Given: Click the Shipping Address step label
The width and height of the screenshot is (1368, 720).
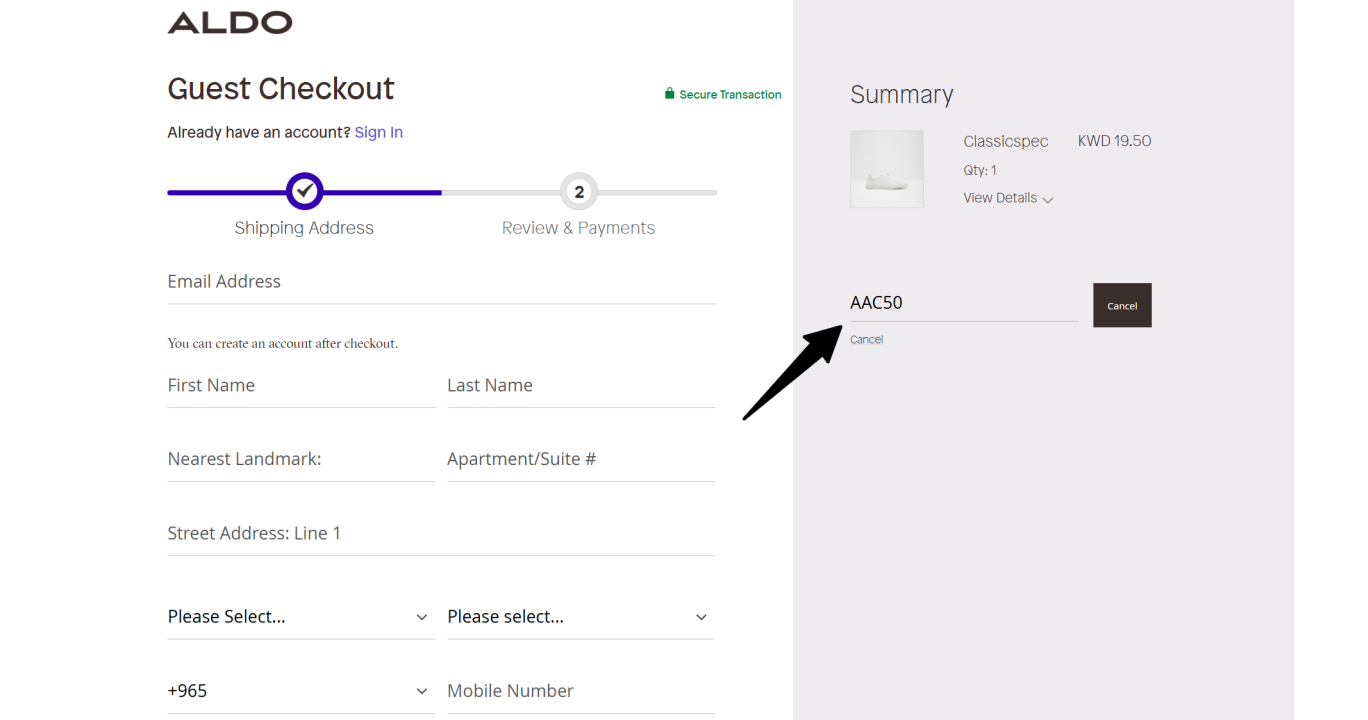Looking at the screenshot, I should coord(304,228).
